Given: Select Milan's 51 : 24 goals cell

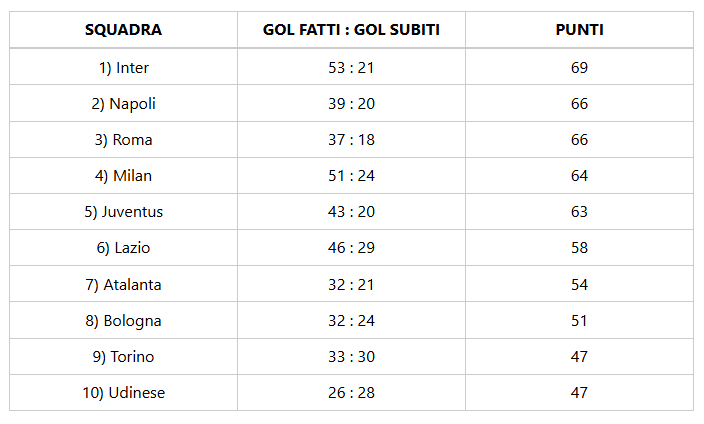Looking at the screenshot, I should tap(351, 176).
